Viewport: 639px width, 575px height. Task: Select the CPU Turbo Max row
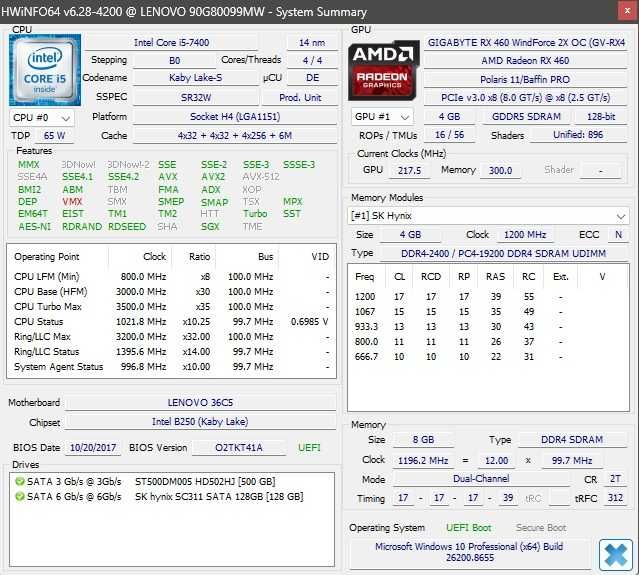click(171, 307)
